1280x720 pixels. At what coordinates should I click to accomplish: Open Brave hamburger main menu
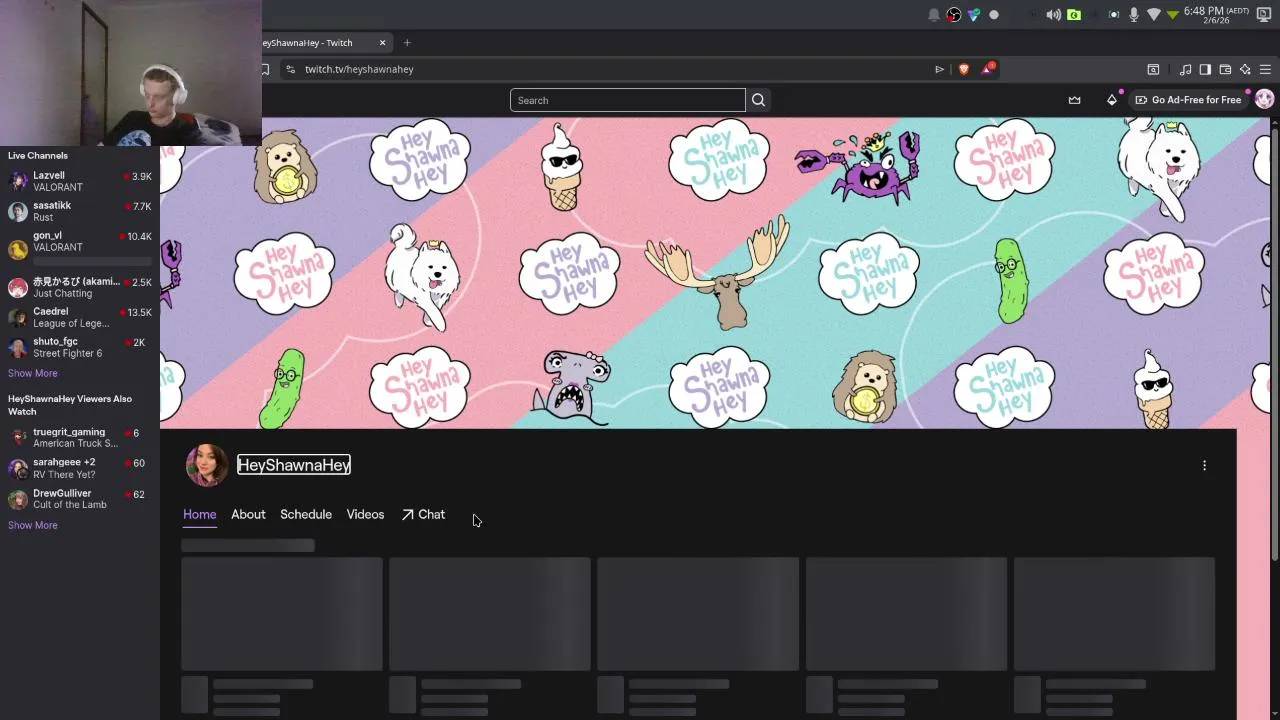point(1265,69)
